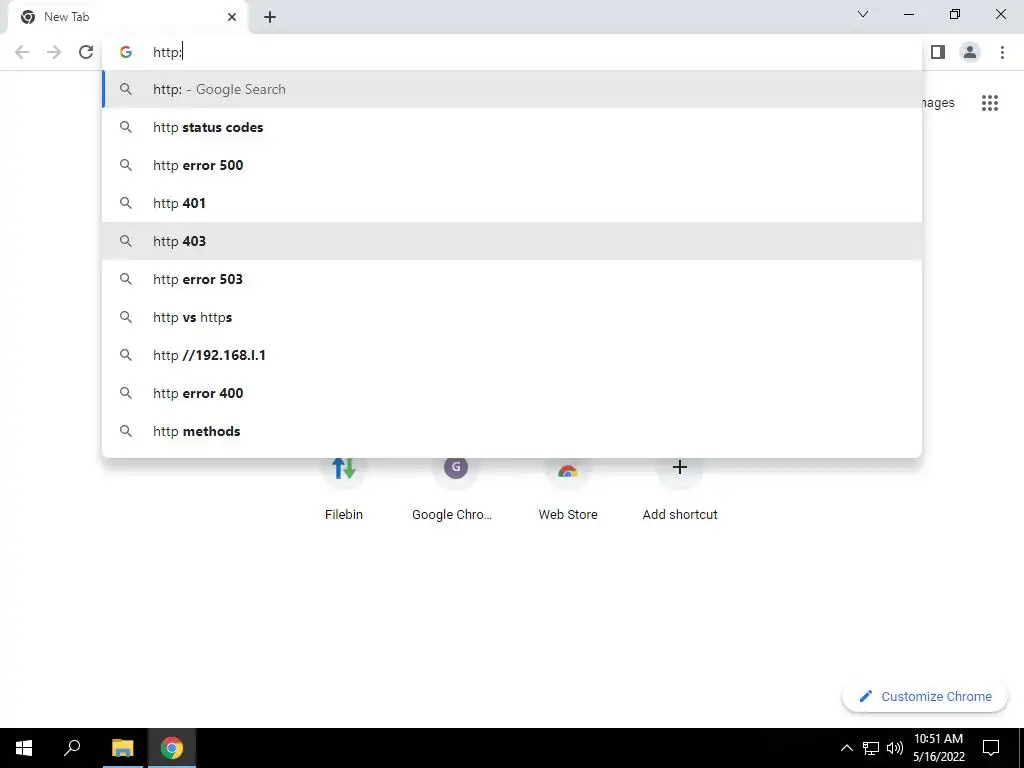Pick 'http methods' suggestion
1024x768 pixels.
coord(512,431)
